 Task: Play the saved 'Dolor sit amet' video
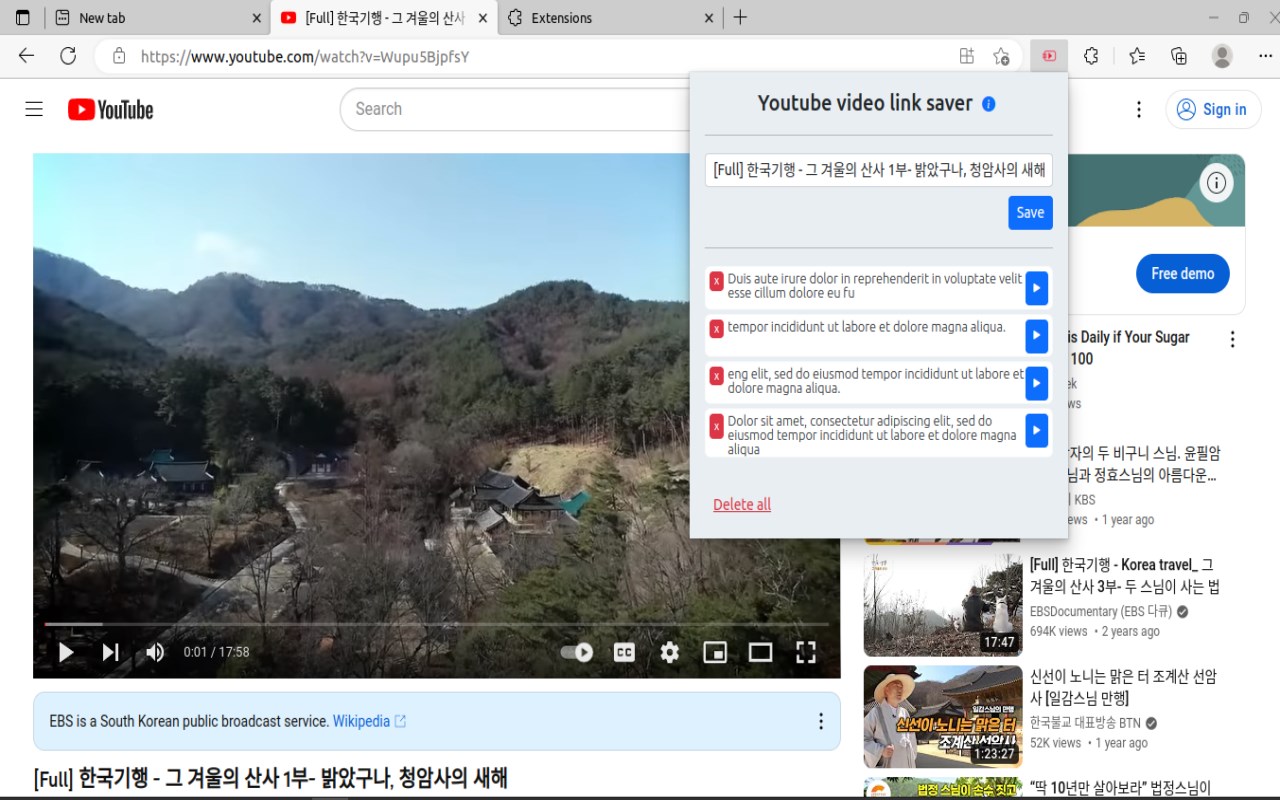coord(1036,430)
